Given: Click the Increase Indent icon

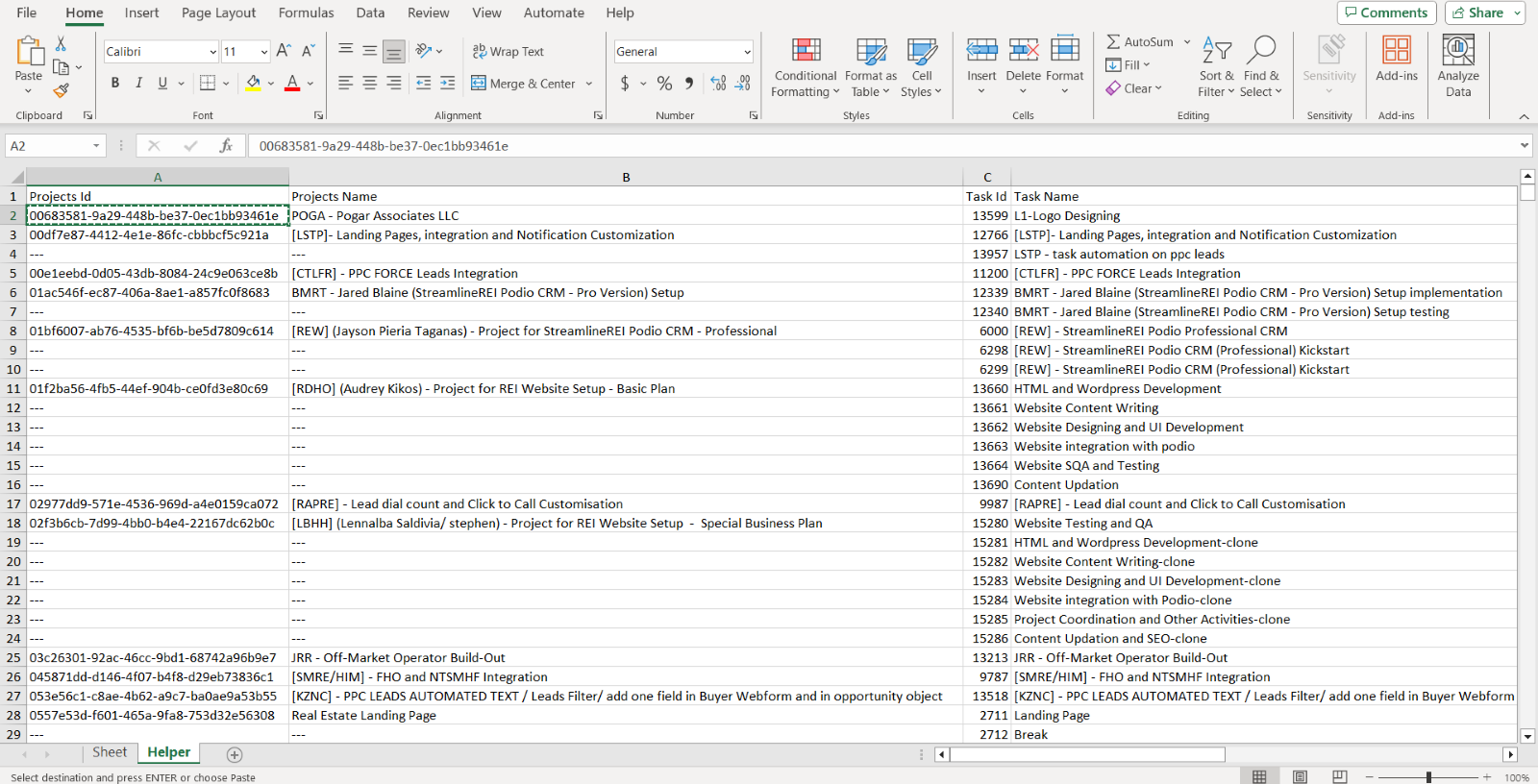Looking at the screenshot, I should click(x=447, y=84).
